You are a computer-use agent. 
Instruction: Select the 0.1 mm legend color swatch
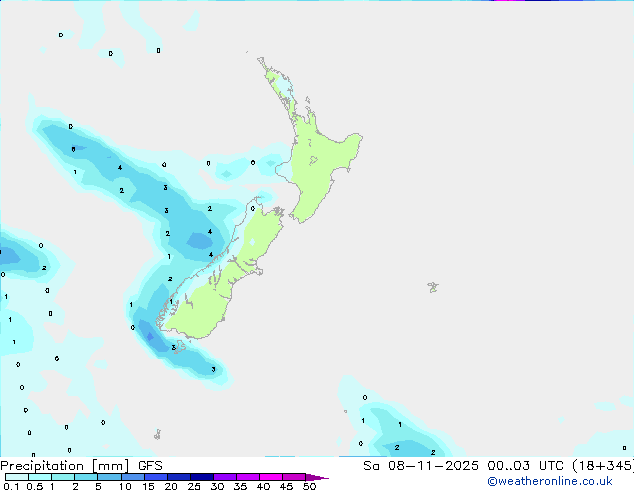pyautogui.click(x=17, y=477)
